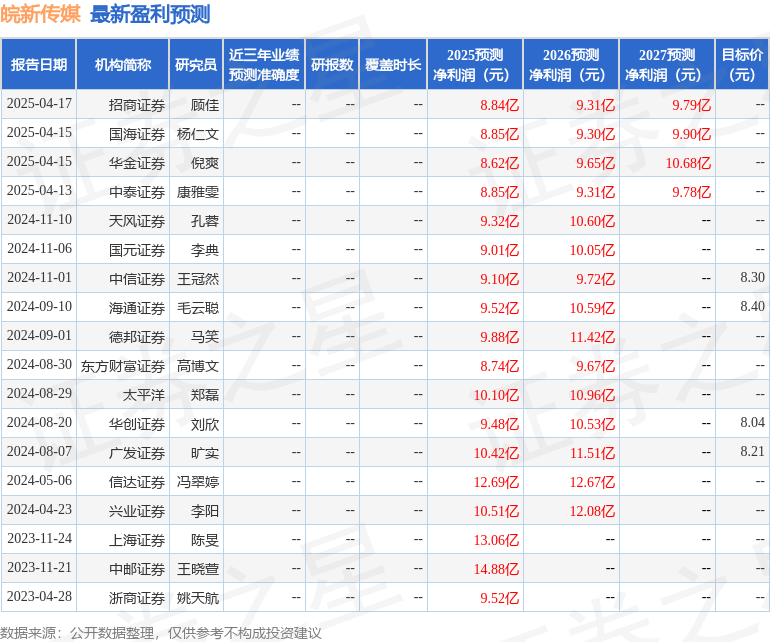Select the 2025-04-17 date cell
Screen dimensions: 770x642
coord(39,104)
